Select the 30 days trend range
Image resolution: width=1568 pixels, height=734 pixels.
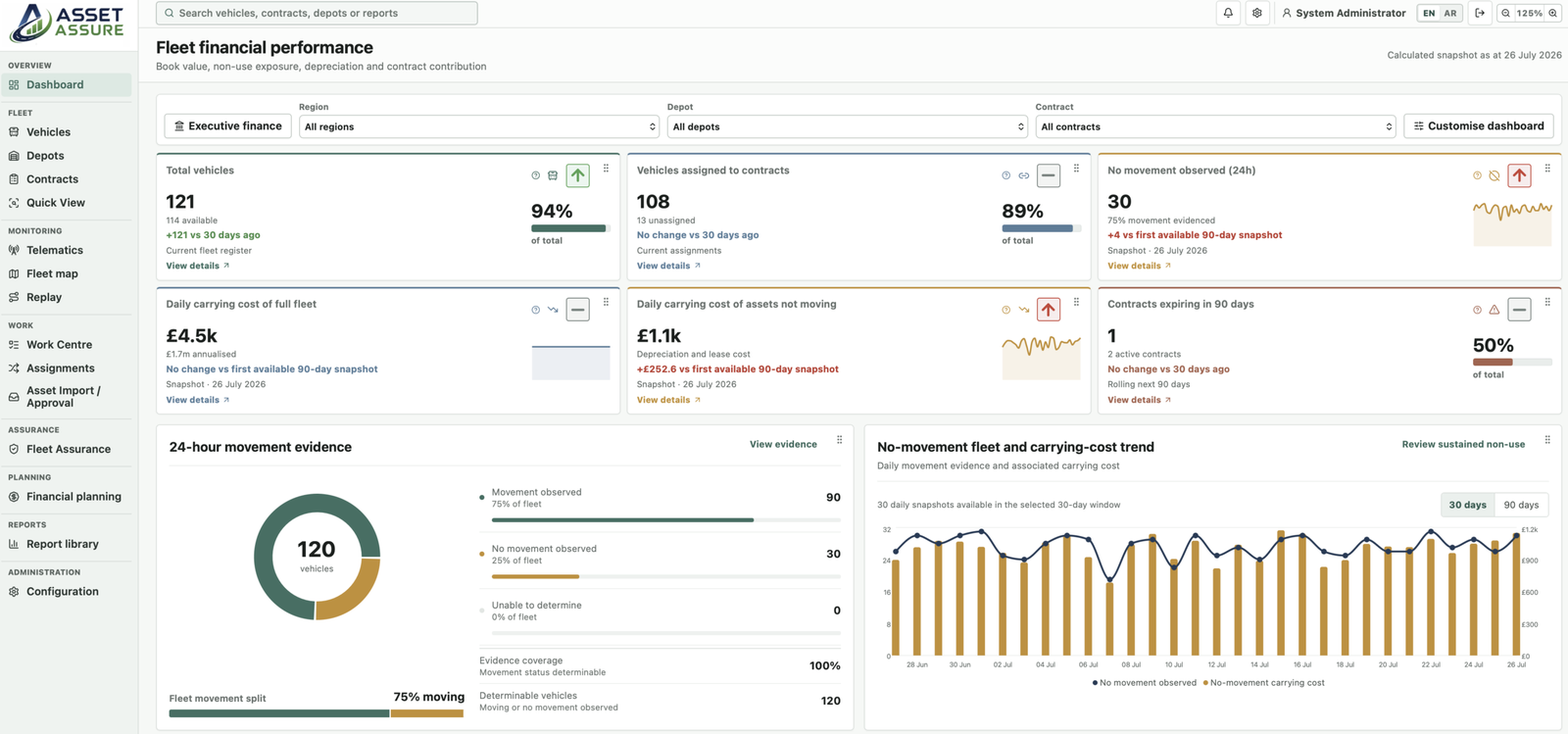[x=1468, y=505]
